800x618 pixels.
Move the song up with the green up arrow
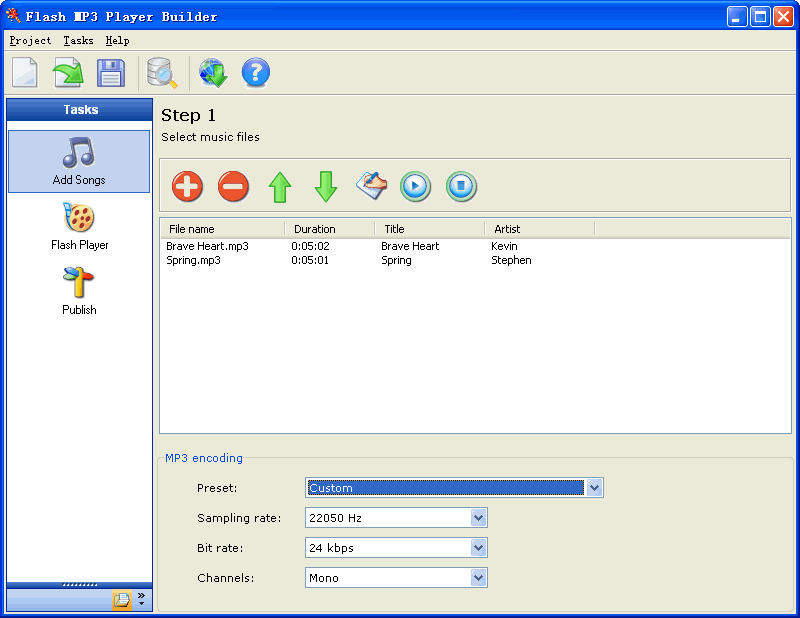pyautogui.click(x=280, y=187)
